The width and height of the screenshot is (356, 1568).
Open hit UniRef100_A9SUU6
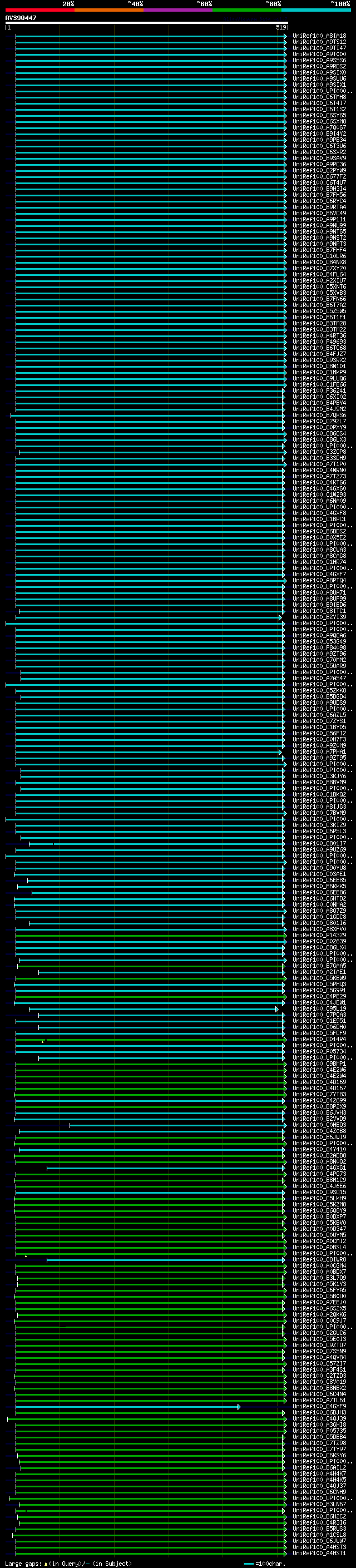pos(319,78)
